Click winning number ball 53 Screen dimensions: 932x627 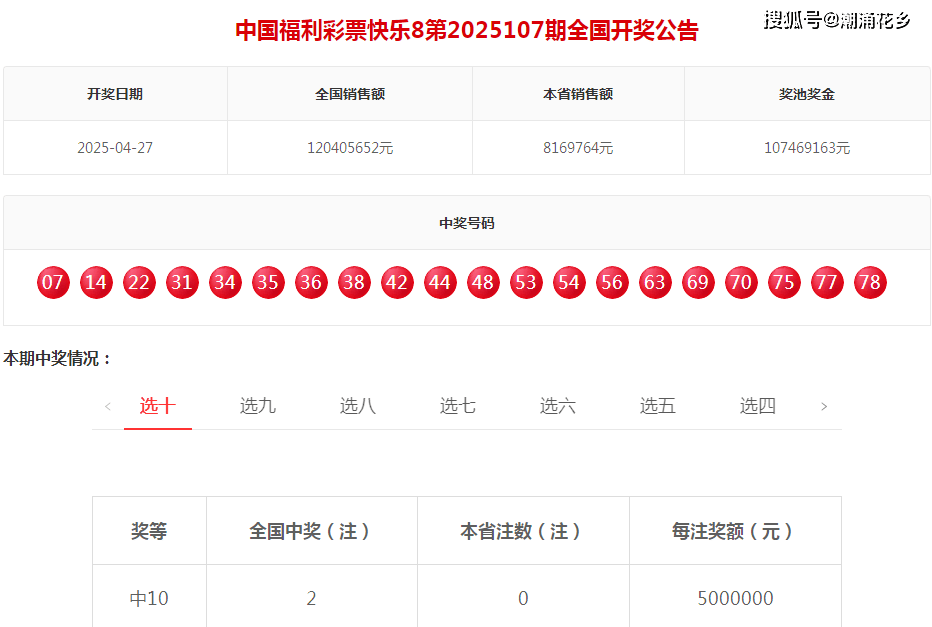tap(526, 282)
